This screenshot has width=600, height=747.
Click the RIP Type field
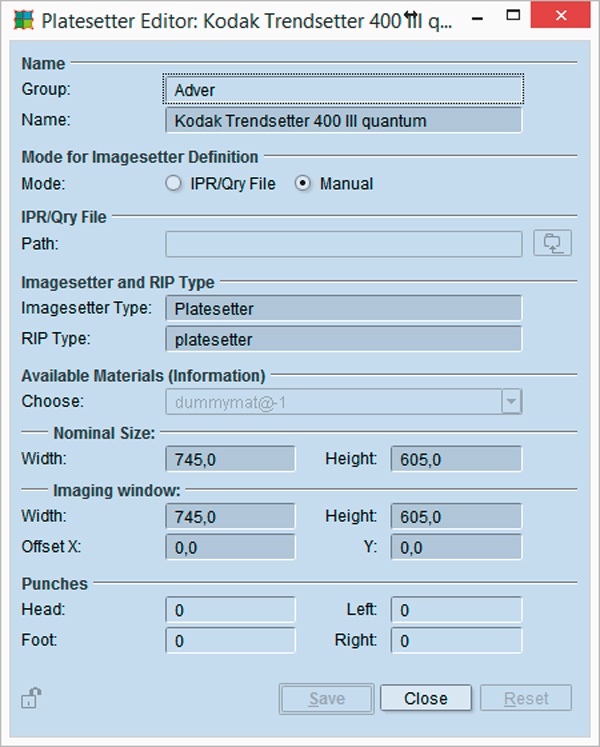(343, 339)
